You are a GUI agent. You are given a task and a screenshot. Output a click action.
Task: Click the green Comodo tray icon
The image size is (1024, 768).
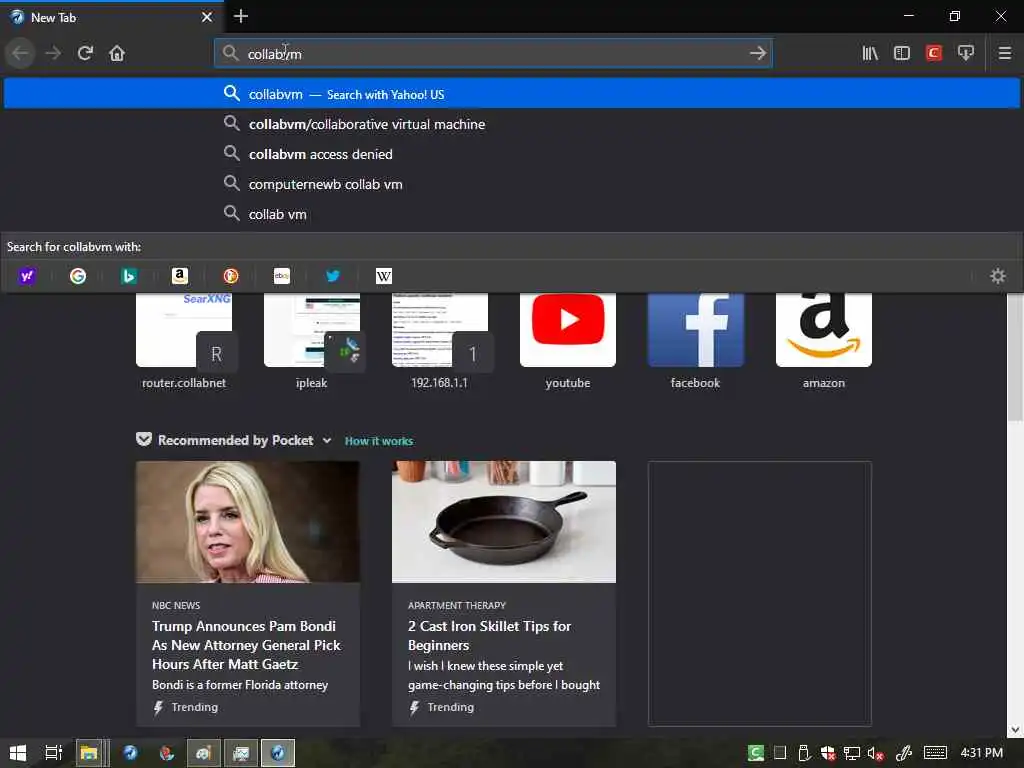756,753
